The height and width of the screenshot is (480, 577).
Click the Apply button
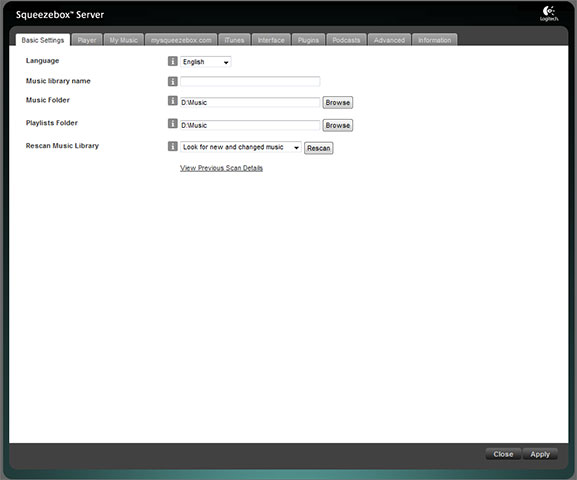(540, 454)
